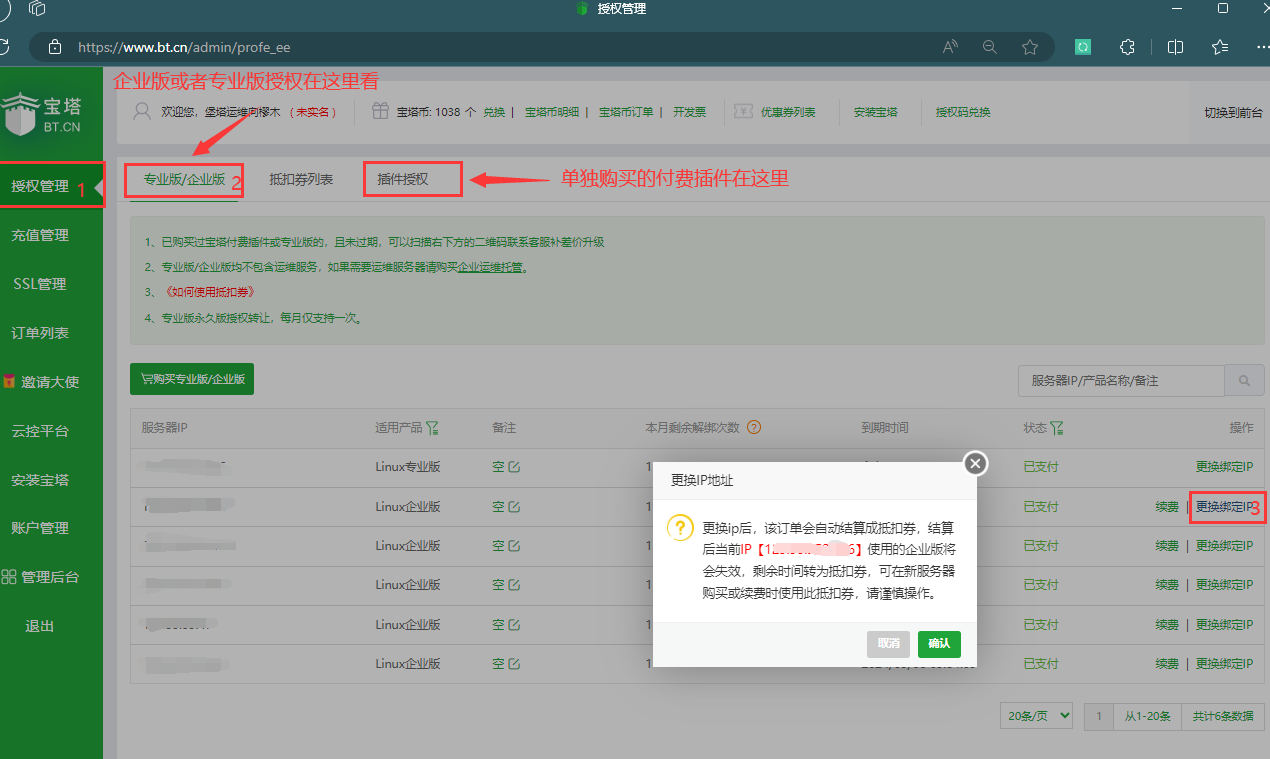The height and width of the screenshot is (759, 1270).
Task: Open 云控平台 in the sidebar
Action: coord(40,431)
